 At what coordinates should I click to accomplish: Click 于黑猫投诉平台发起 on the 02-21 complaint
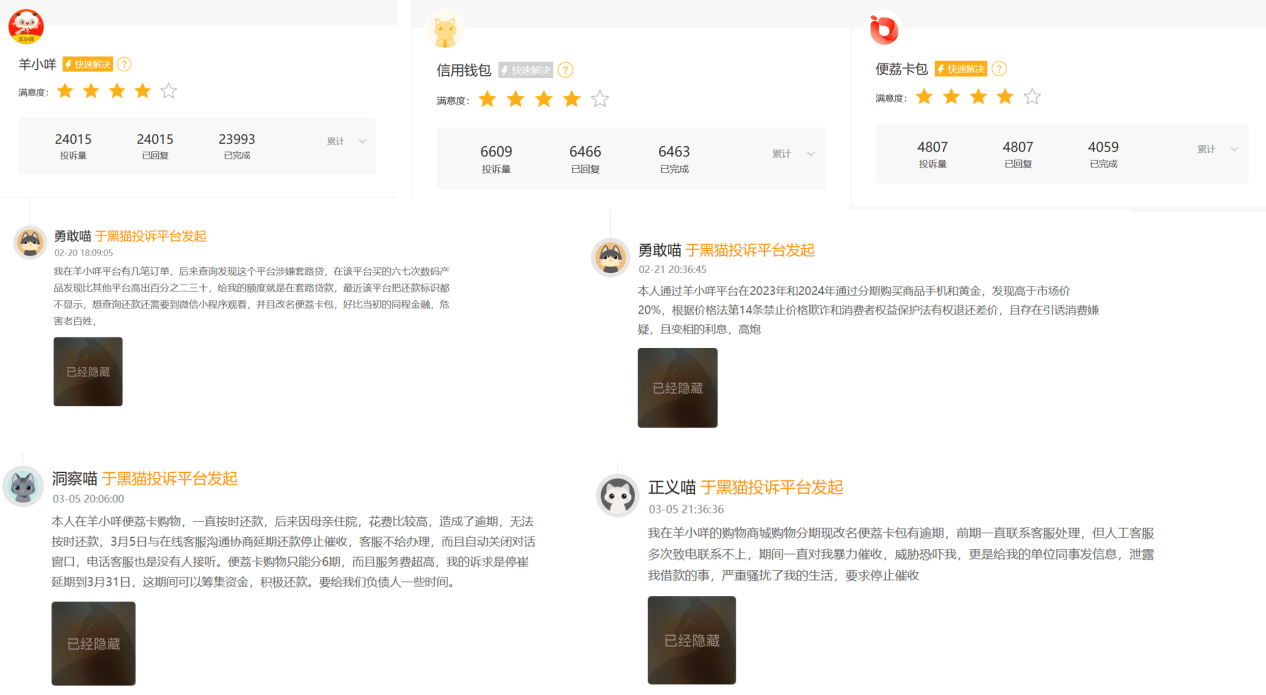750,250
